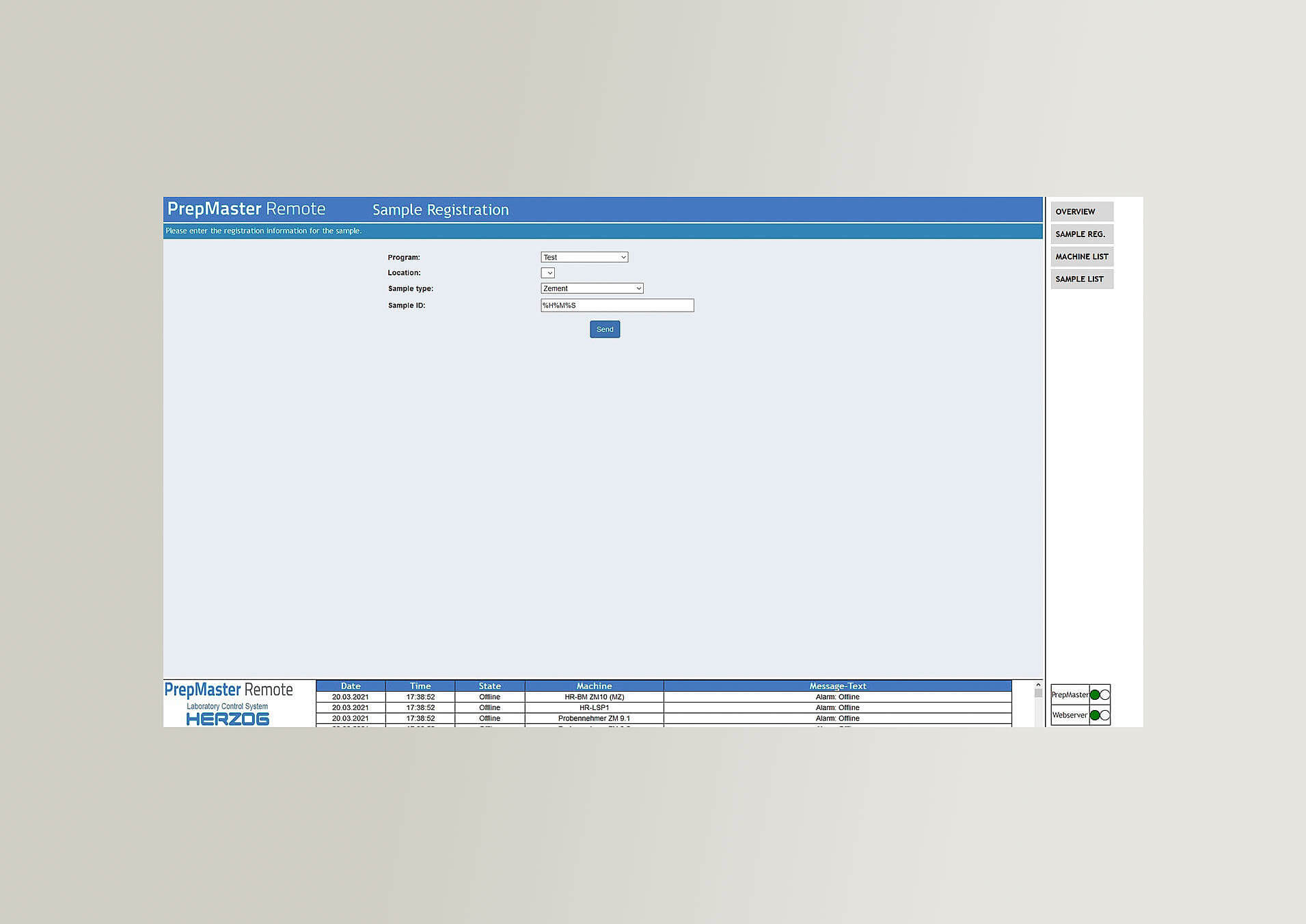Click the white Webserver status indicator
This screenshot has height=924, width=1306.
[1104, 715]
